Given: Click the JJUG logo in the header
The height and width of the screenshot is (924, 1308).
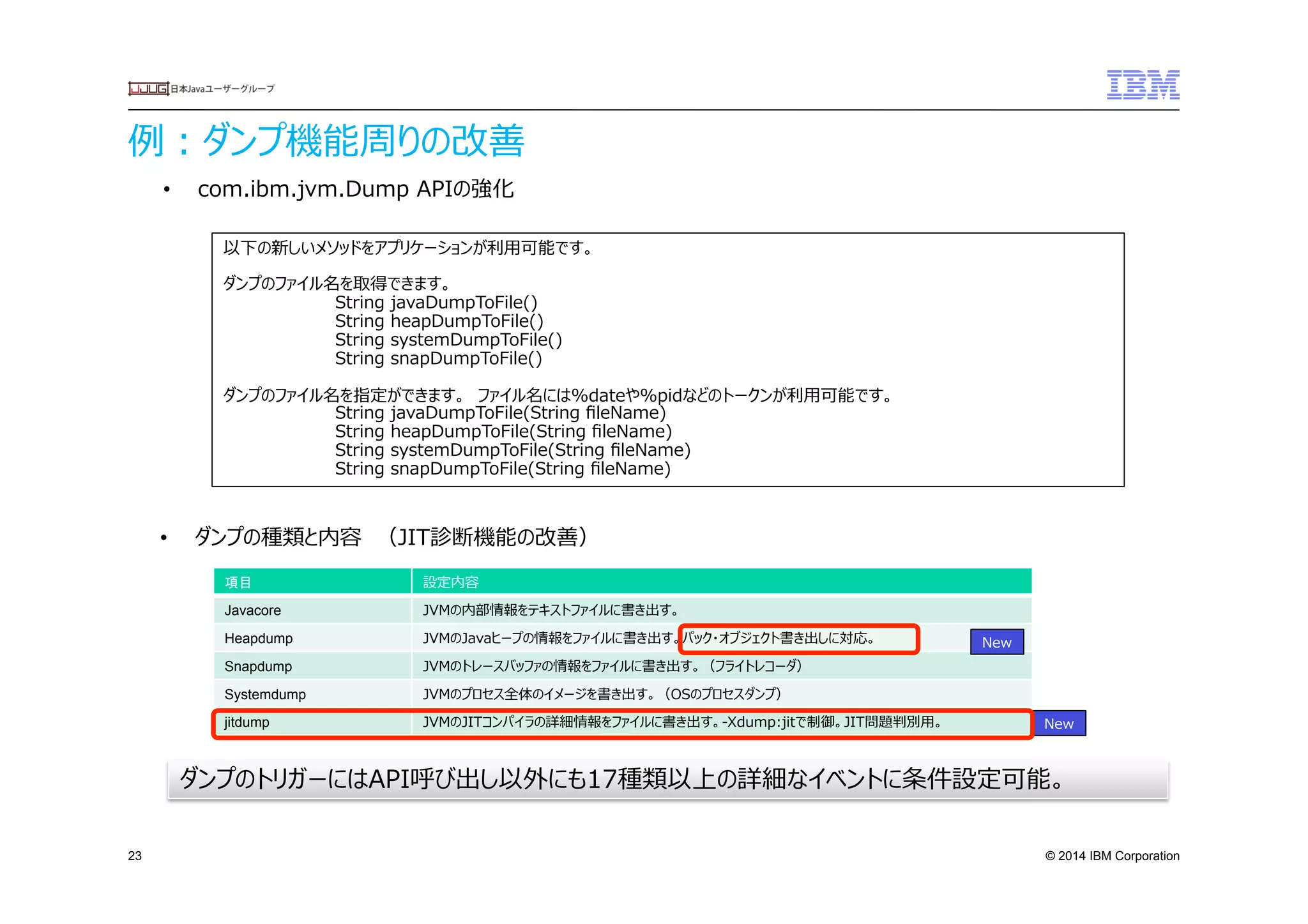Looking at the screenshot, I should [x=149, y=89].
